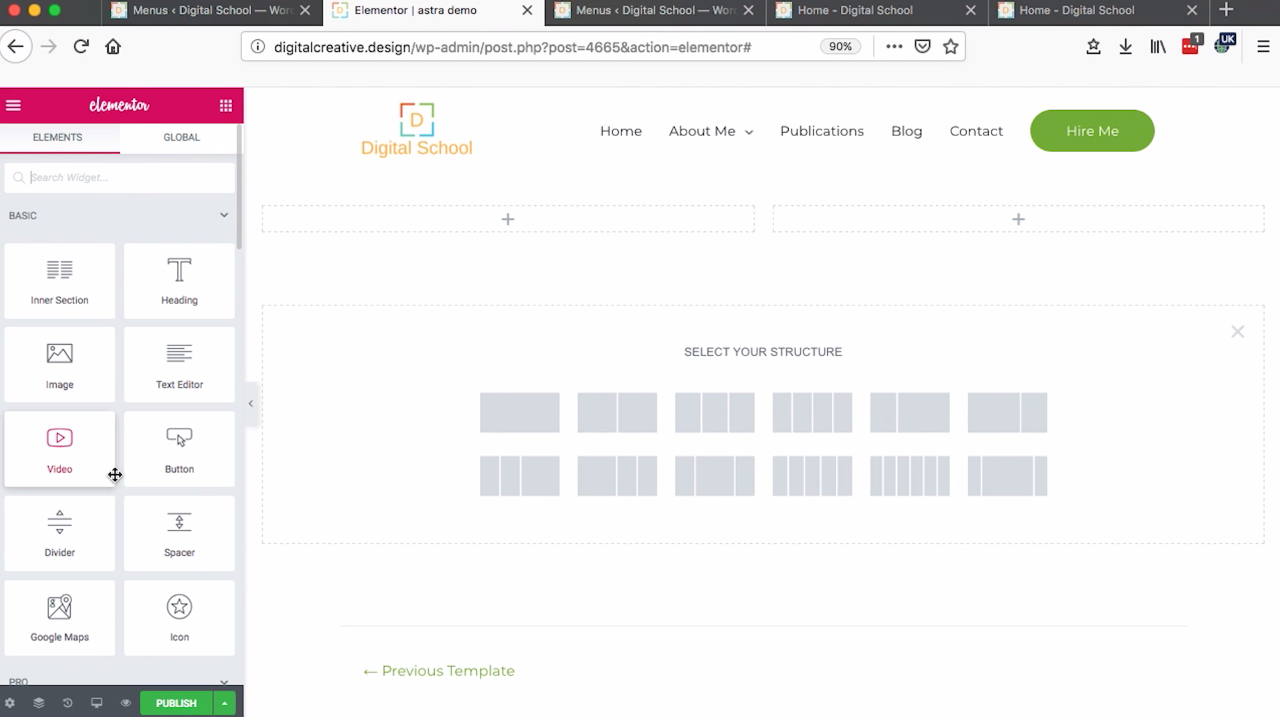Open the page actions ellipsis menu
Viewport: 1280px width, 717px height.
[894, 46]
